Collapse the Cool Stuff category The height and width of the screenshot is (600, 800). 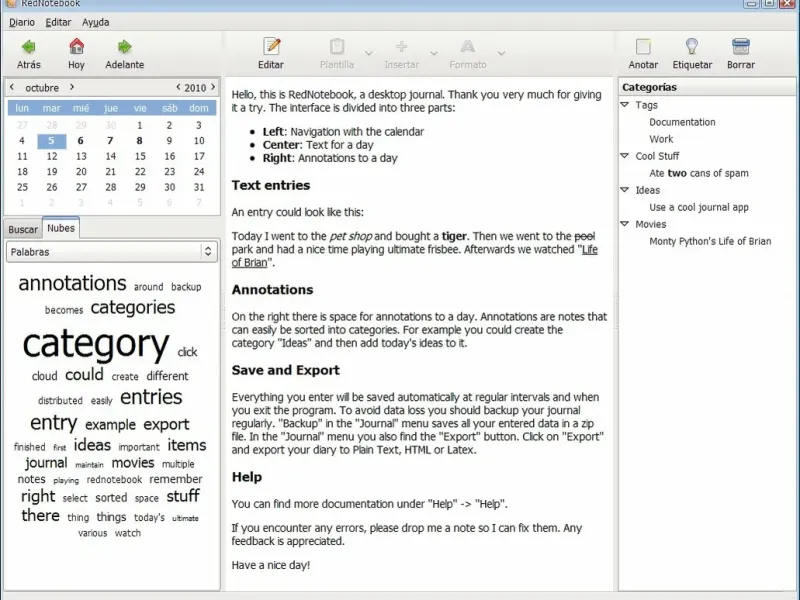pyautogui.click(x=624, y=156)
